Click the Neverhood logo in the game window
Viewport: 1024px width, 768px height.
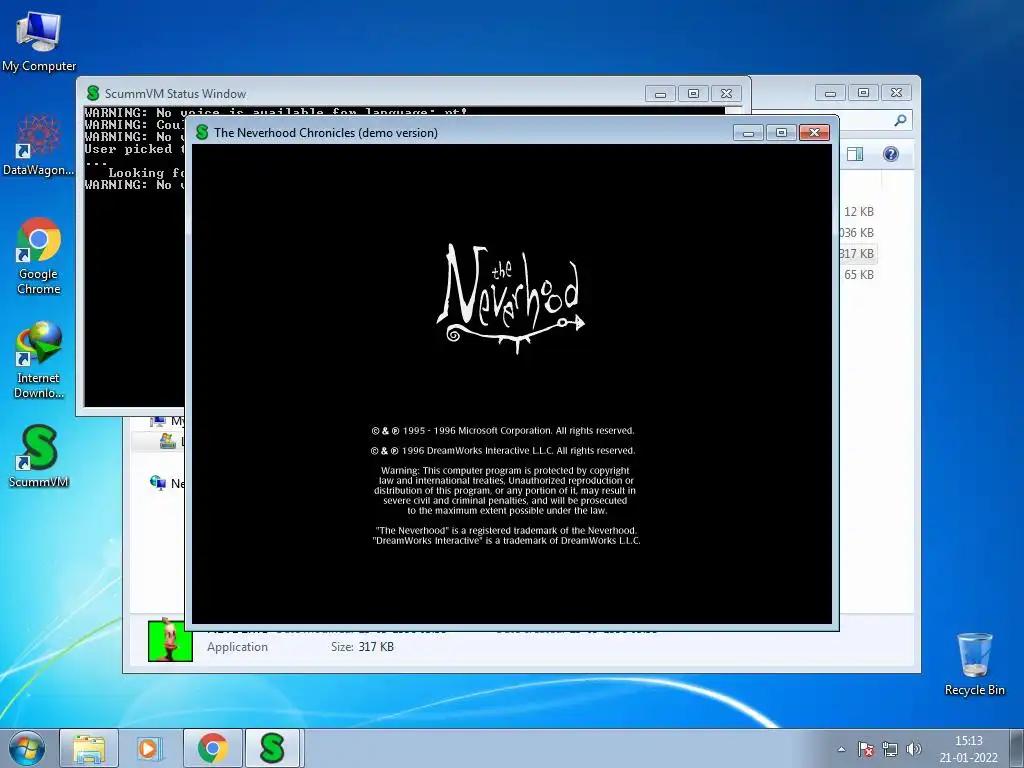(511, 298)
